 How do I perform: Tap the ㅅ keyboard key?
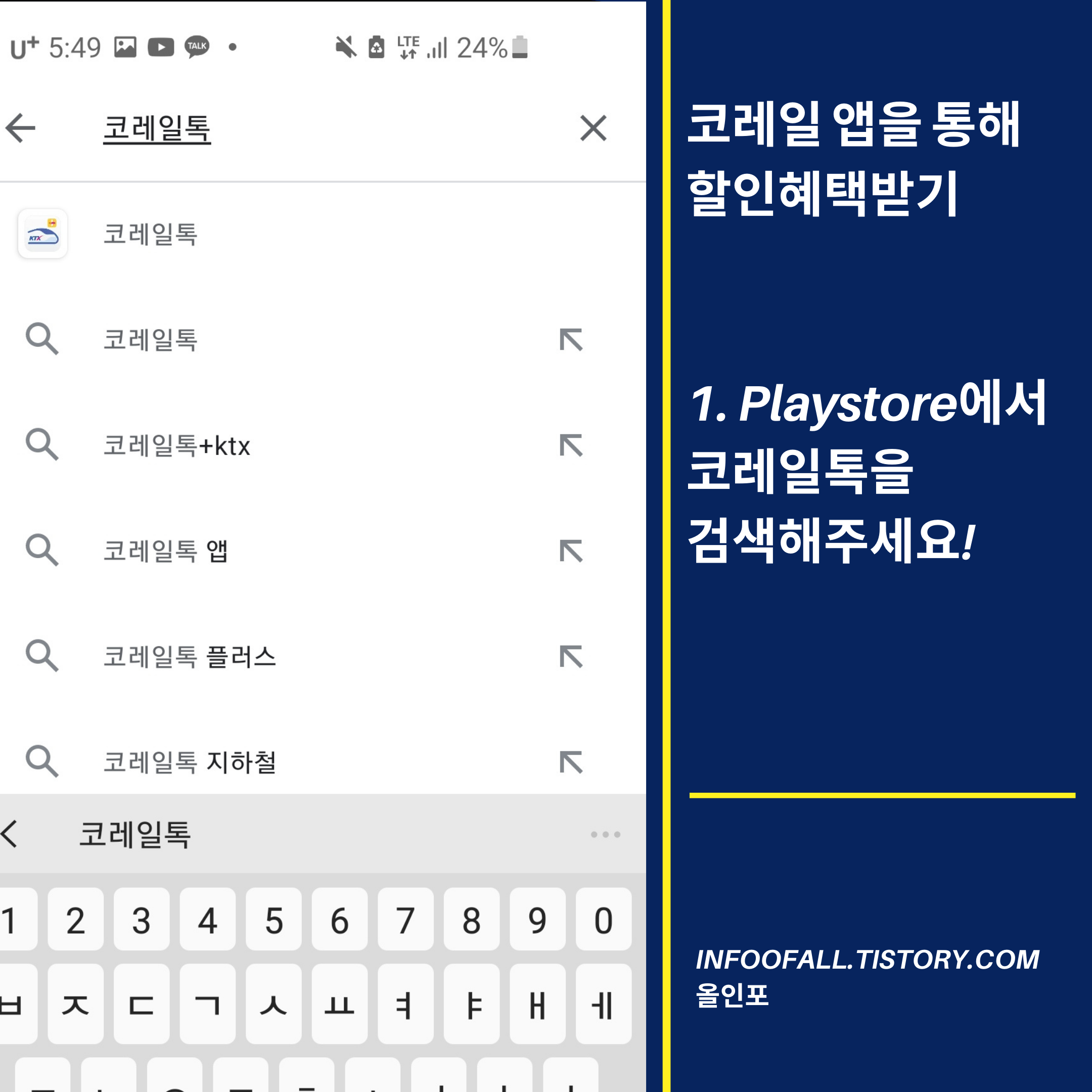(274, 1004)
